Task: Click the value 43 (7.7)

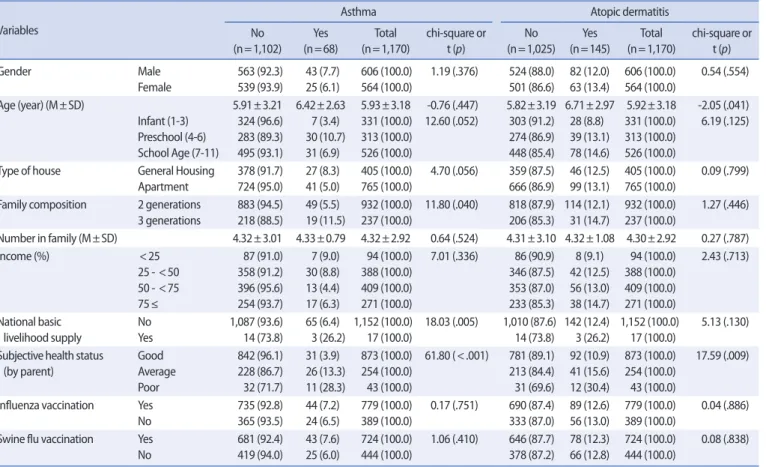Action: click(x=322, y=71)
